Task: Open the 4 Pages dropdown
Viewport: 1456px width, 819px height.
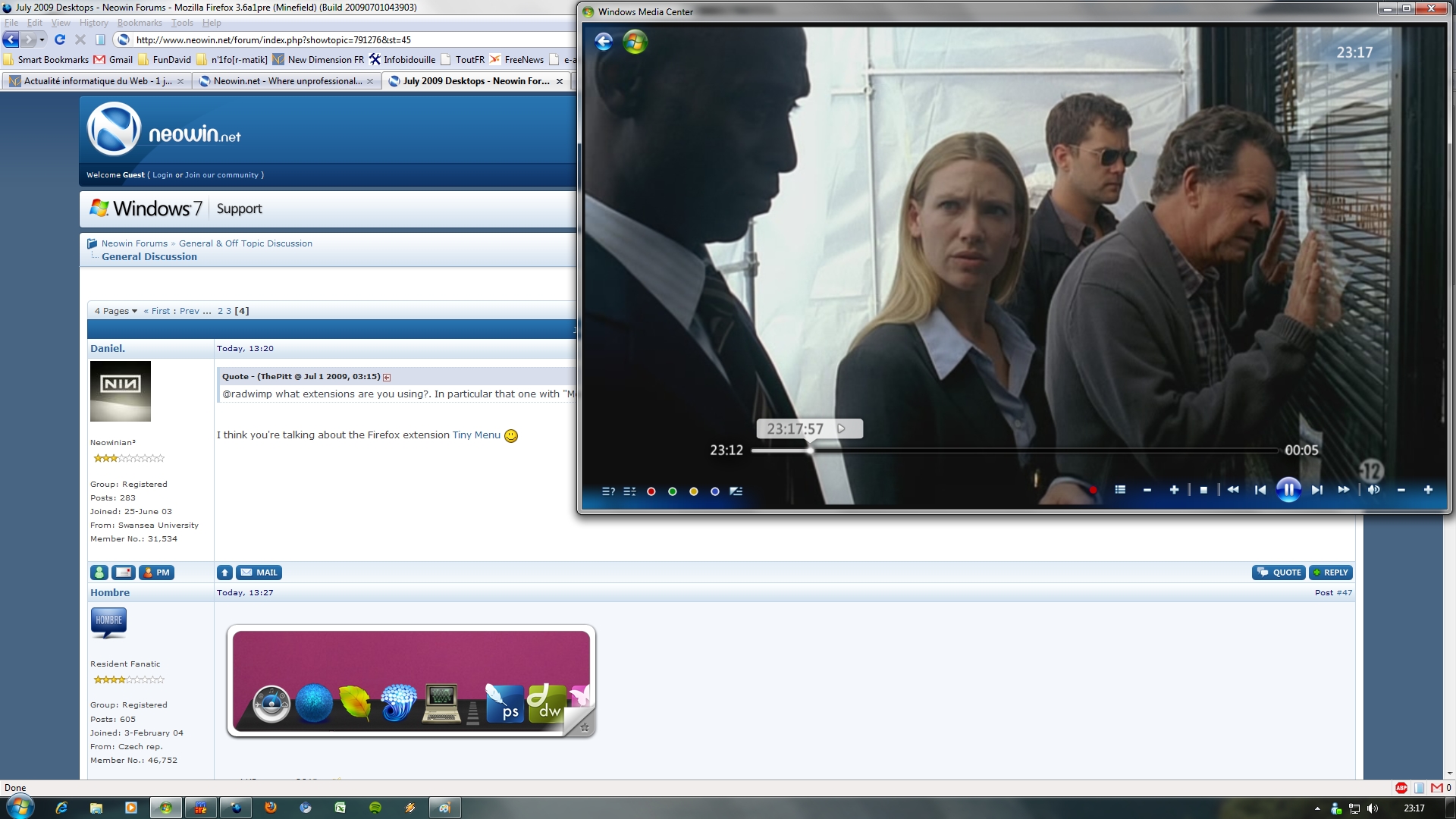Action: tap(116, 311)
